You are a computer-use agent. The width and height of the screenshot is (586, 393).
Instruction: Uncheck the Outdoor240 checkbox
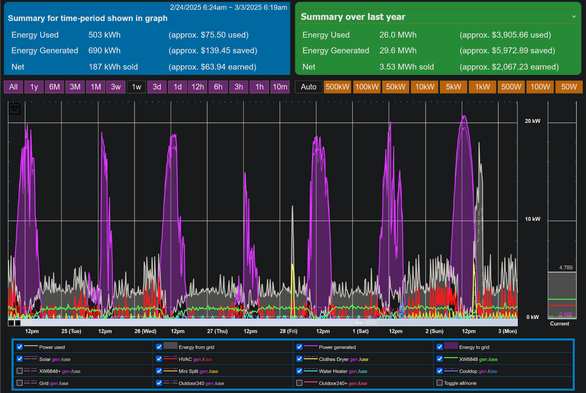tap(159, 383)
